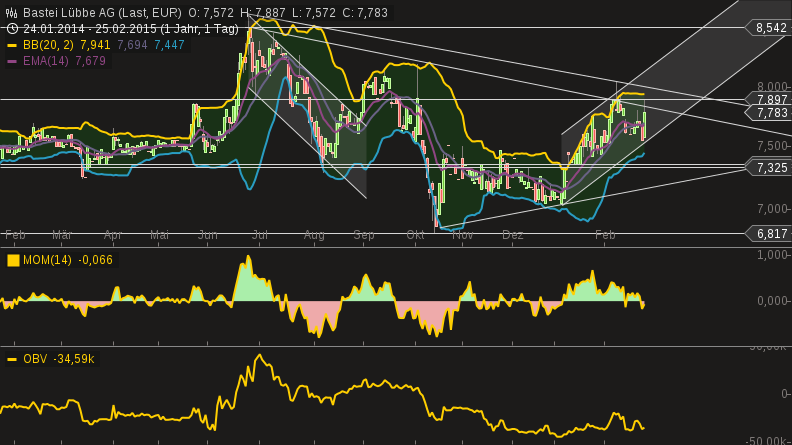This screenshot has width=792, height=445.
Task: Click the OBV indicator label
Action: (35, 359)
